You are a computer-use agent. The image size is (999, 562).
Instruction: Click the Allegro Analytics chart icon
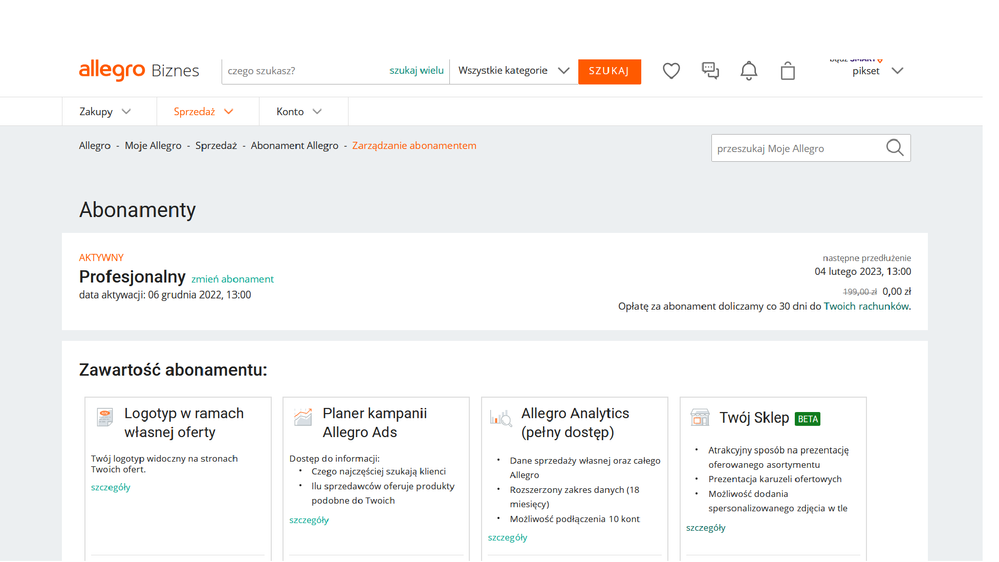501,418
